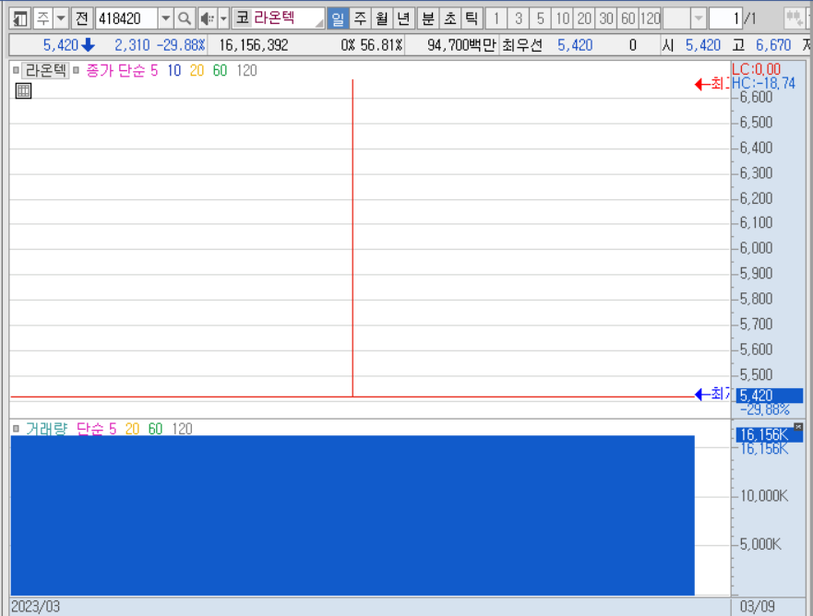The width and height of the screenshot is (813, 616).
Task: Click the magnifier stock search icon
Action: coord(184,19)
